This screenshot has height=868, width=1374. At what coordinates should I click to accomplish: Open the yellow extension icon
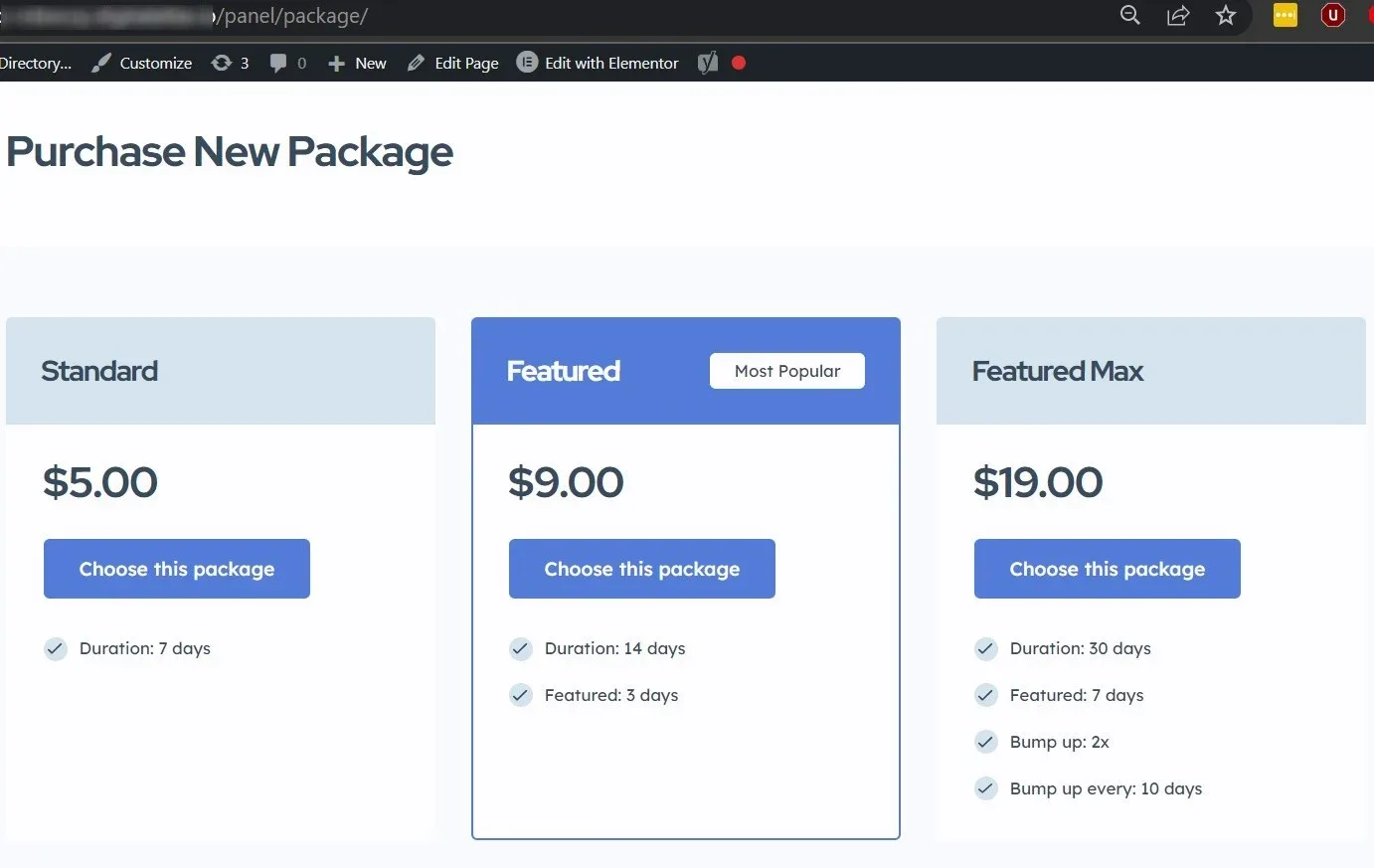coord(1286,15)
